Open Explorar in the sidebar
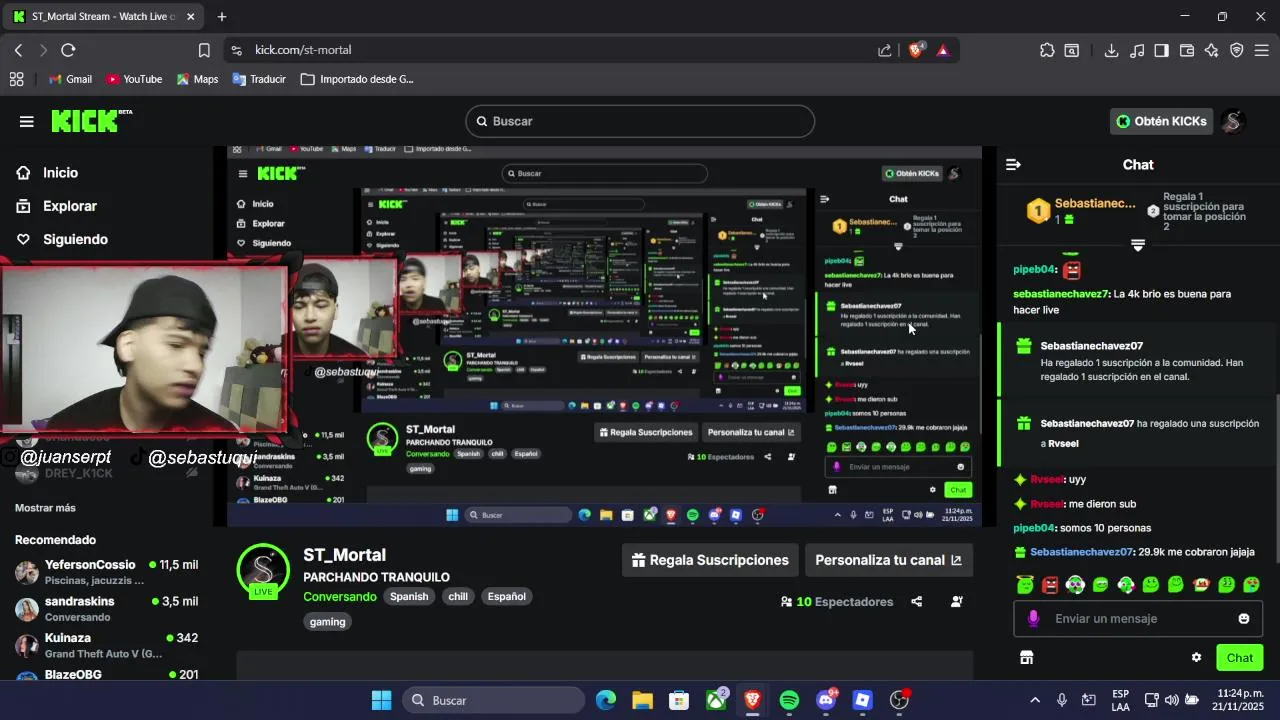The image size is (1280, 720). [69, 206]
